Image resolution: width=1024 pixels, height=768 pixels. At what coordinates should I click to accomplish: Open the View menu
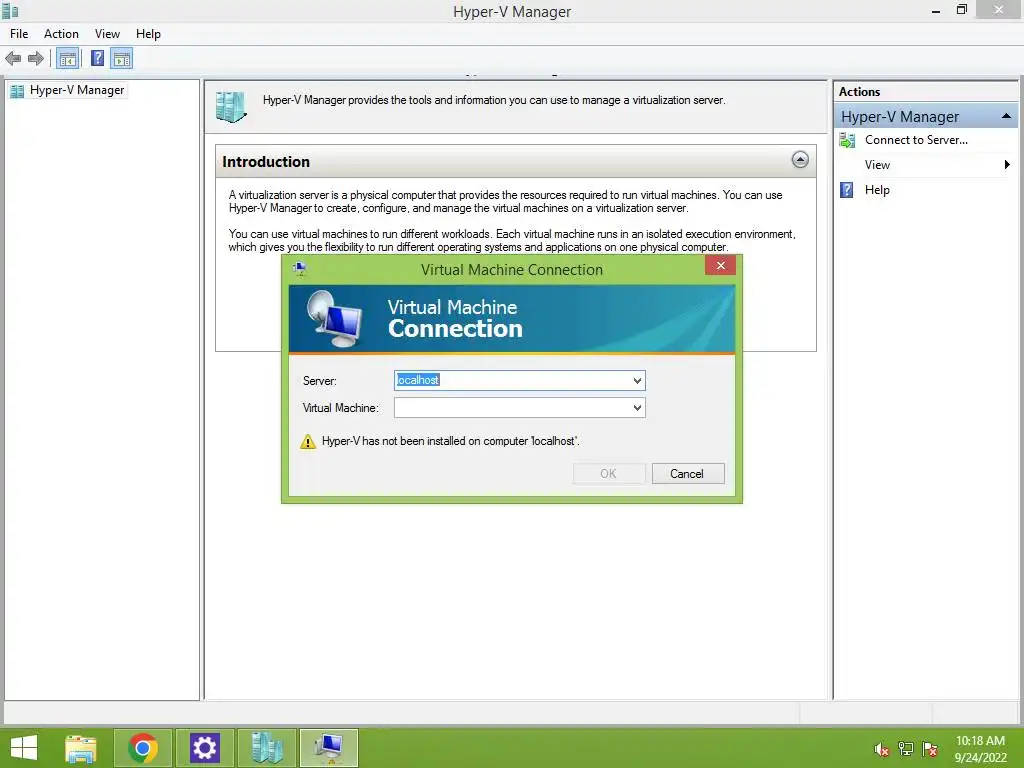[107, 34]
